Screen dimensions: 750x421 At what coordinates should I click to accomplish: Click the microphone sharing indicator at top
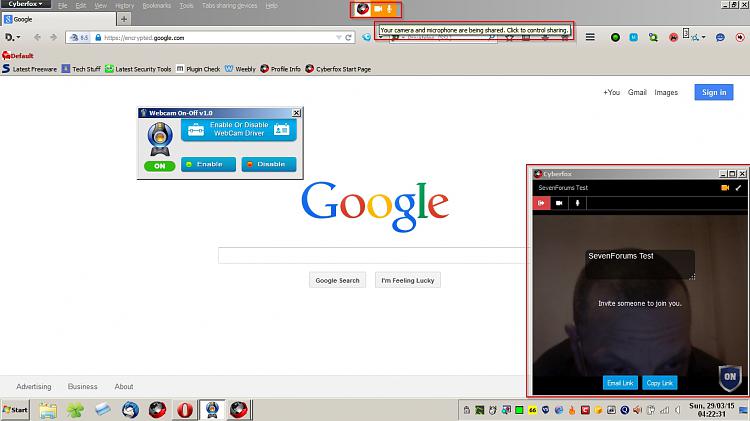389,9
